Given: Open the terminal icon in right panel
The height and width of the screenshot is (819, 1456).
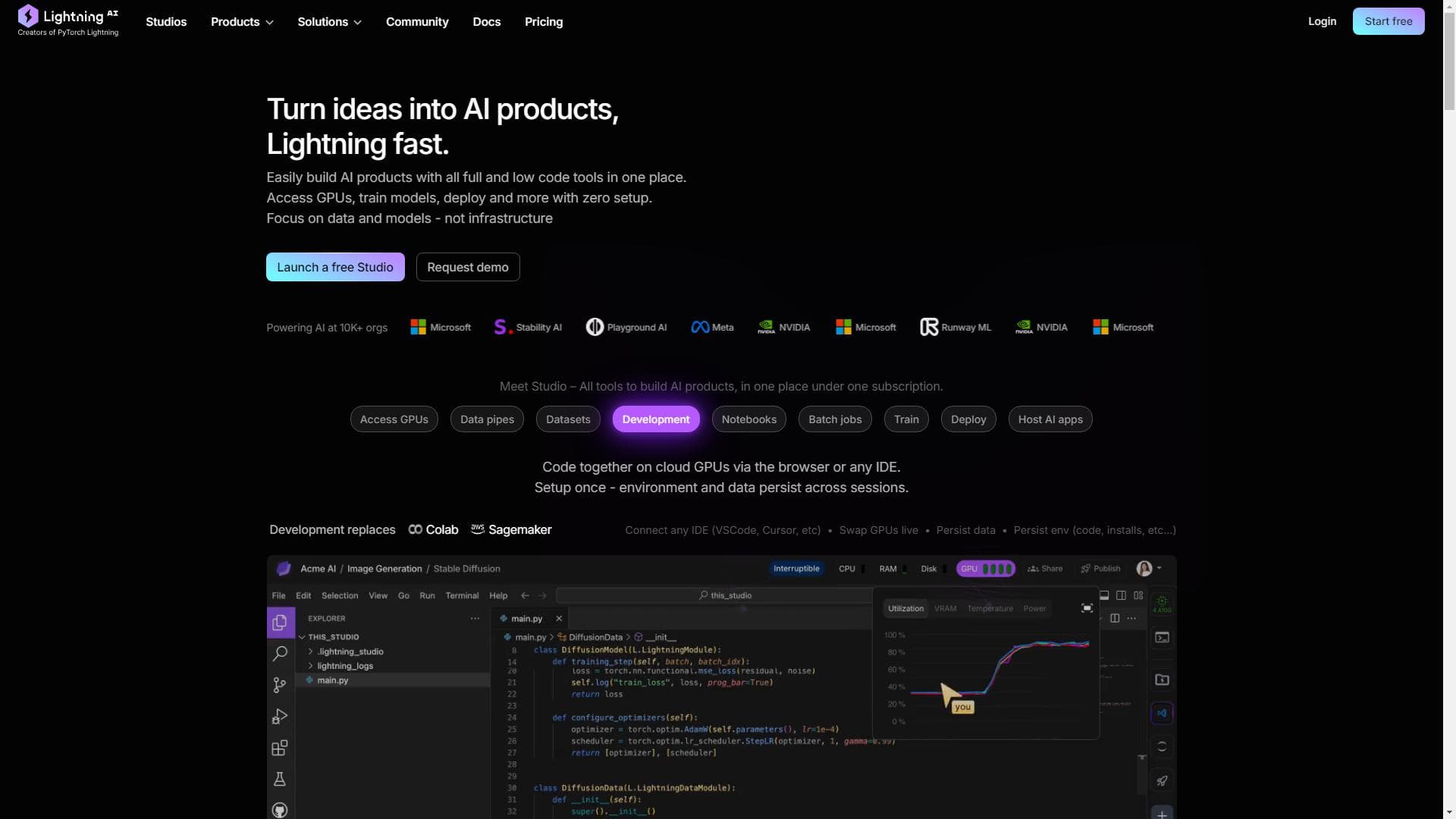Looking at the screenshot, I should click(x=1162, y=638).
